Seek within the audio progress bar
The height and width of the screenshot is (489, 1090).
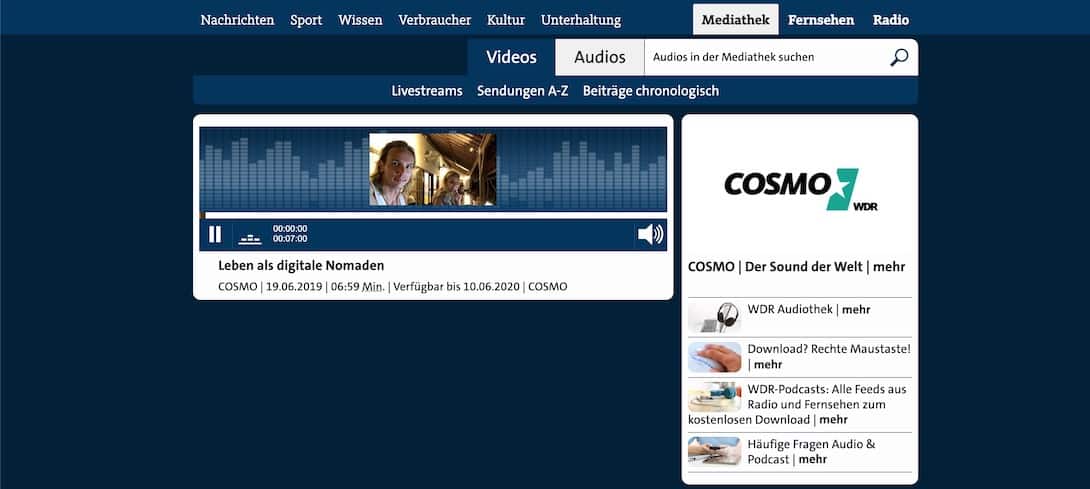click(433, 216)
